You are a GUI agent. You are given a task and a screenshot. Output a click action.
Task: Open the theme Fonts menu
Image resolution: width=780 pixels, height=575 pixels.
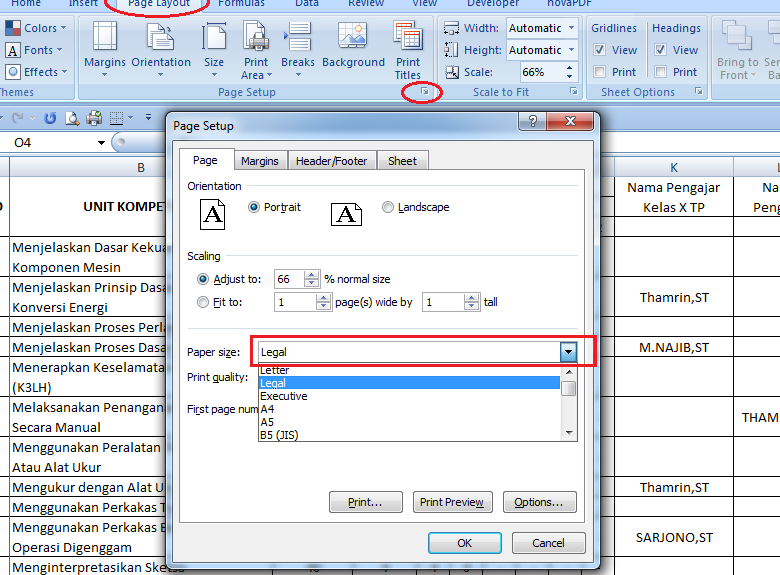(x=34, y=50)
